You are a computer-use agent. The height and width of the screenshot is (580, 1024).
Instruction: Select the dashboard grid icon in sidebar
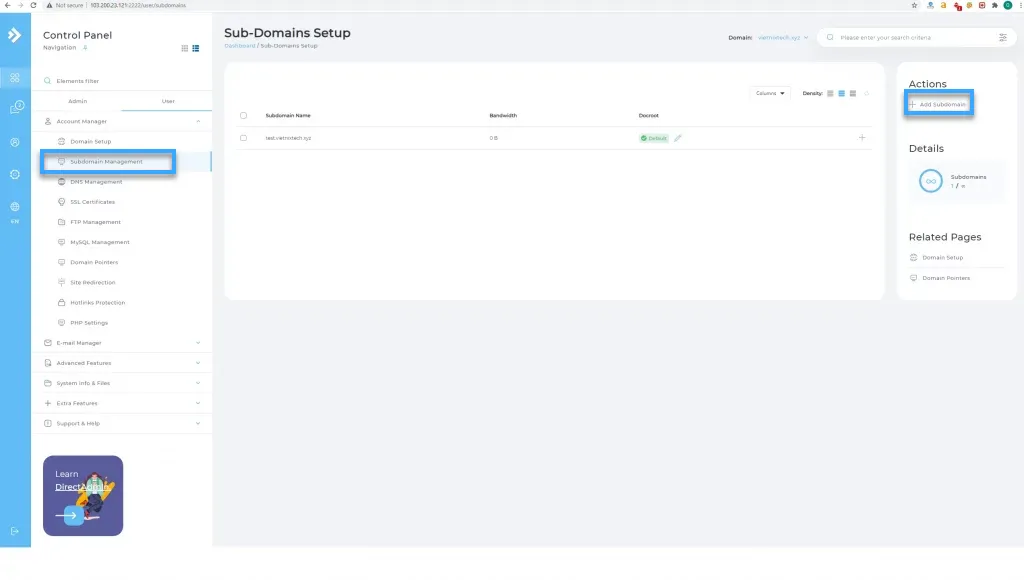(14, 77)
